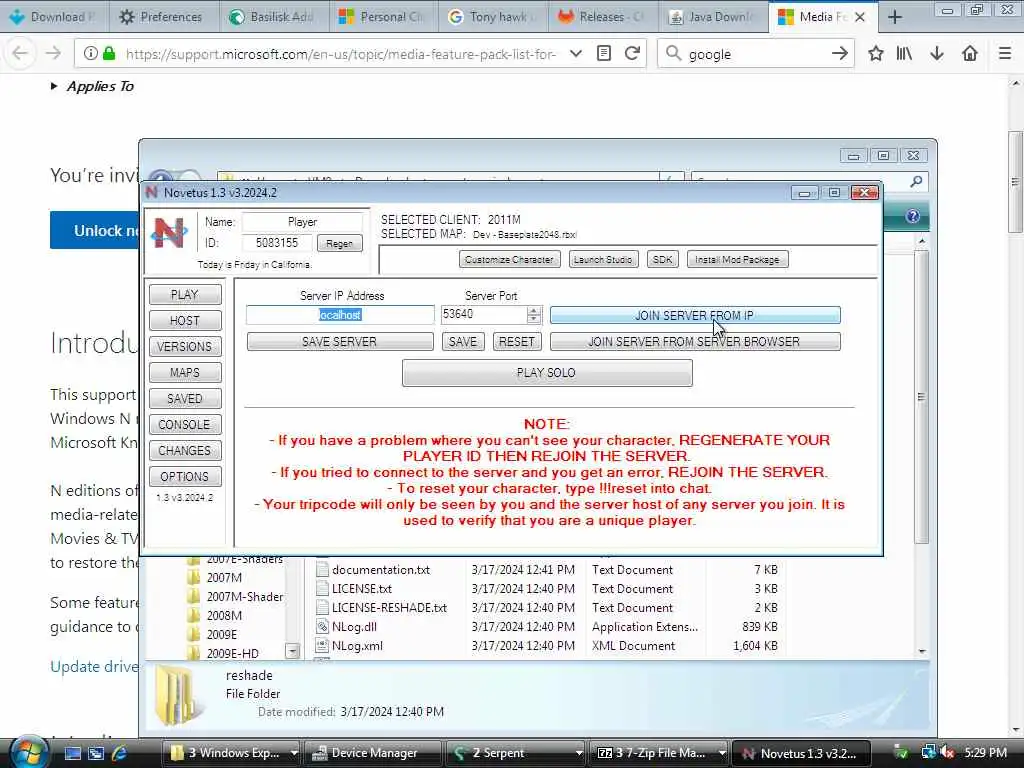Open Serpent taskbar group dropdown
The height and width of the screenshot is (768, 1024).
[x=579, y=753]
